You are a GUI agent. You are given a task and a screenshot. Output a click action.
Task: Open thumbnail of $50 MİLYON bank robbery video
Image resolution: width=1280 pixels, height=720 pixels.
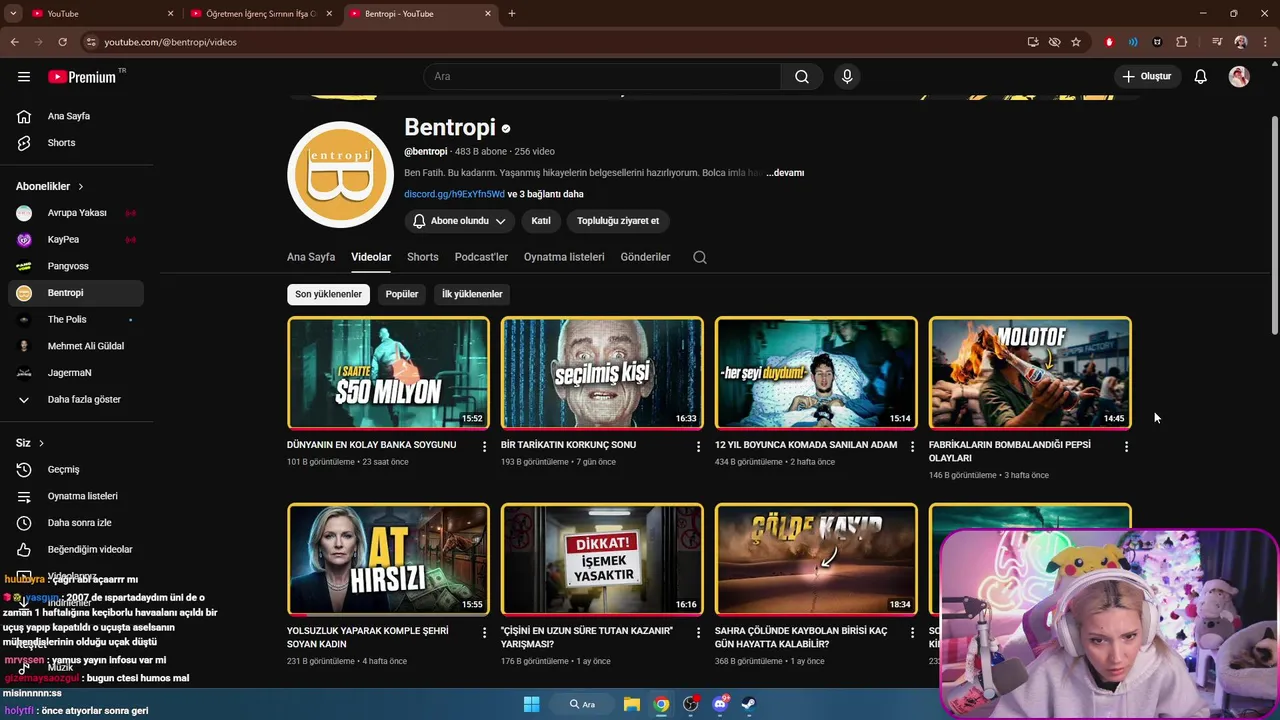point(388,373)
